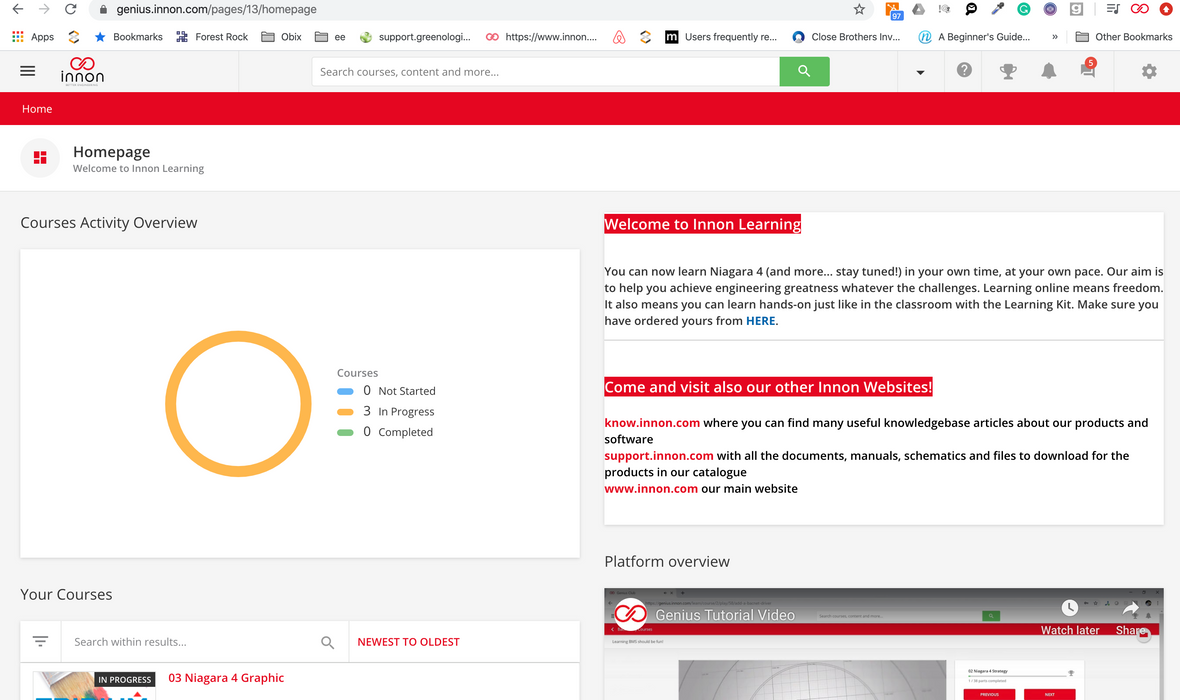Screen dimensions: 1180x700
Task: Open Close Brothers Inv... bookmark
Action: pos(846,36)
